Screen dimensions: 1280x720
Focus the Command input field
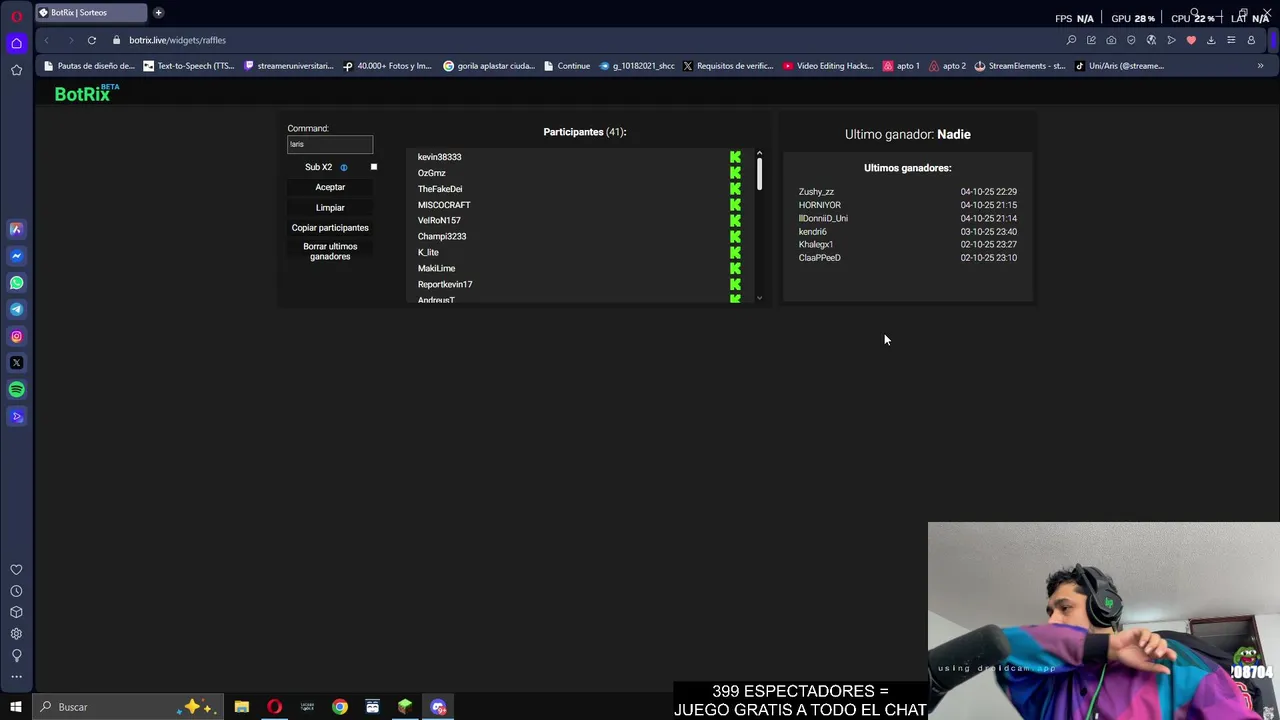tap(330, 145)
